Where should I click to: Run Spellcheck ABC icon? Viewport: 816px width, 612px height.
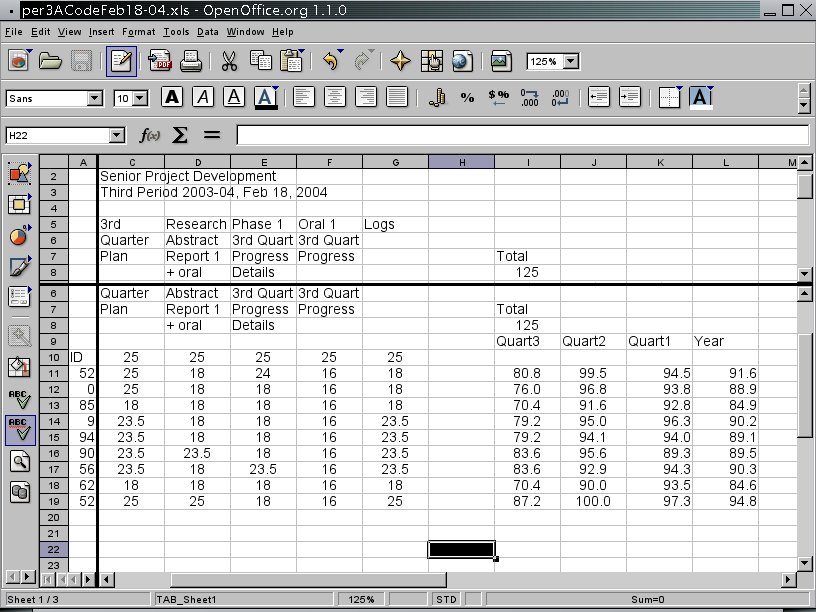pos(20,399)
